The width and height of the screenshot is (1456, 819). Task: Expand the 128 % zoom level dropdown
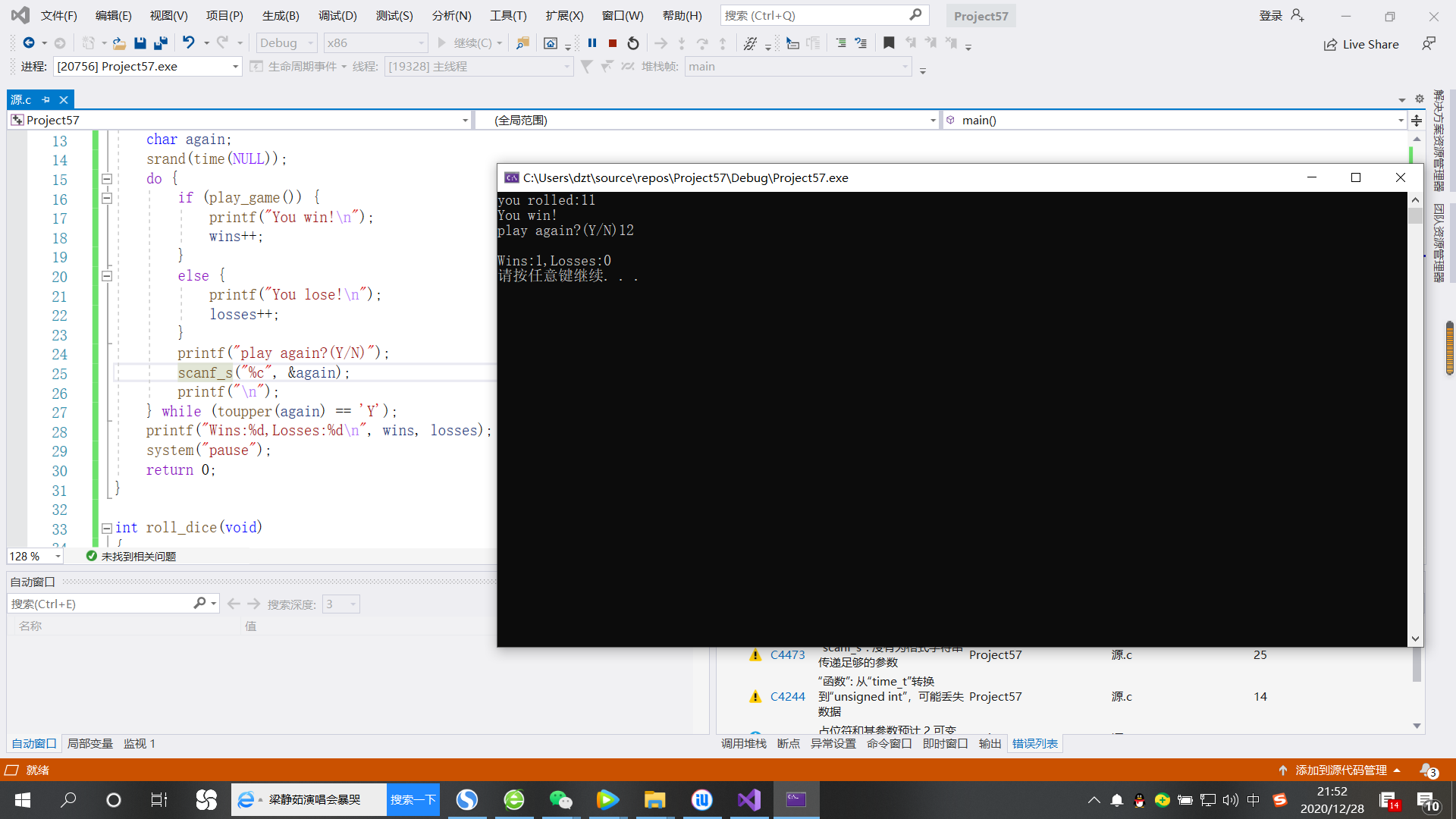click(58, 557)
